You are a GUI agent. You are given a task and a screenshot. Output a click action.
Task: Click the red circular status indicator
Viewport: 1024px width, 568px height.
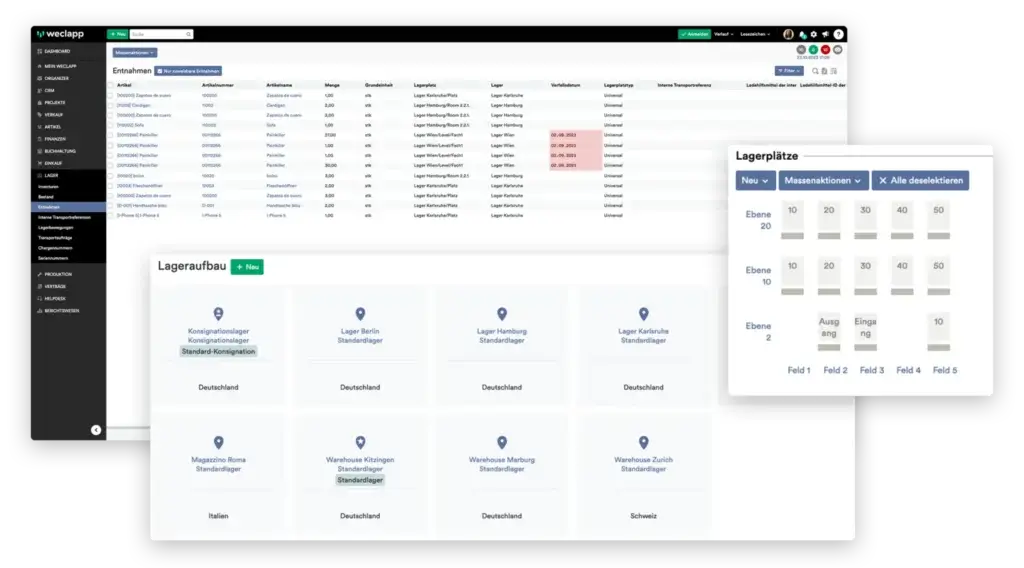pyautogui.click(x=826, y=49)
